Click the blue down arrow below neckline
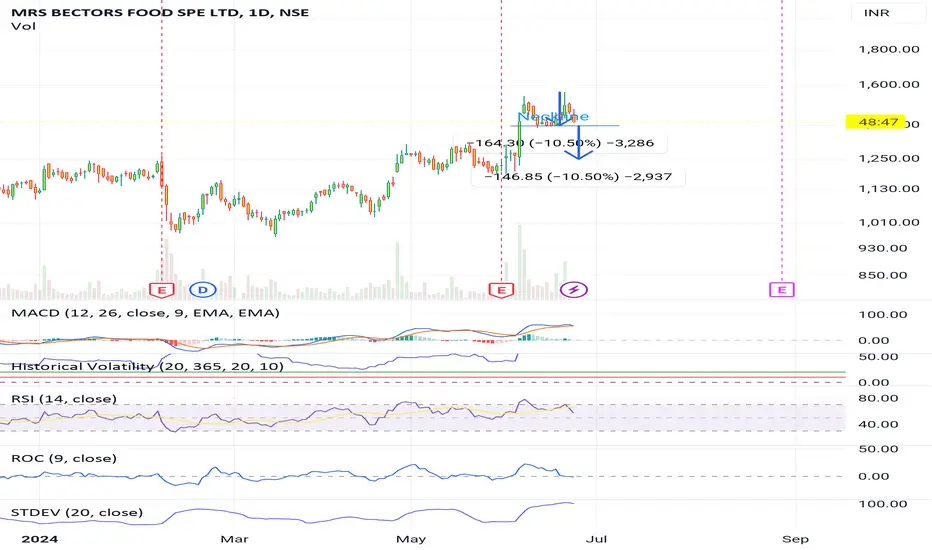Viewport: 932px width, 550px height. click(x=578, y=144)
